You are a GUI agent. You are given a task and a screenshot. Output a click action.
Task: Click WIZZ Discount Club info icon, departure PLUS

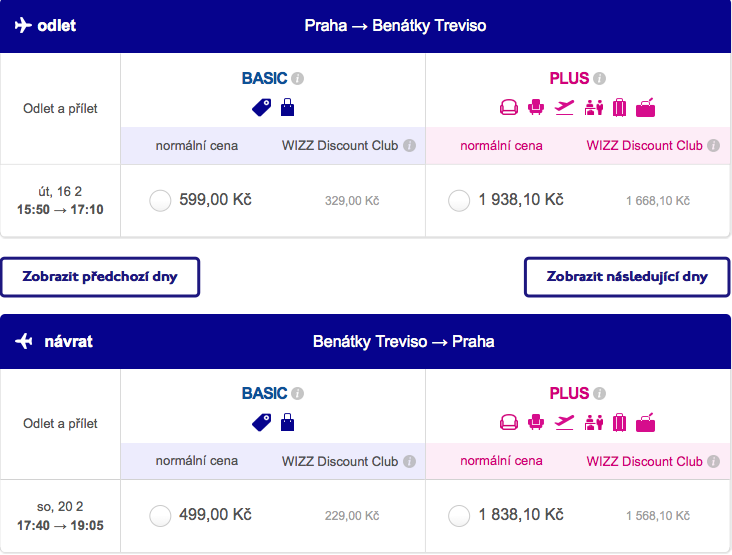point(713,146)
